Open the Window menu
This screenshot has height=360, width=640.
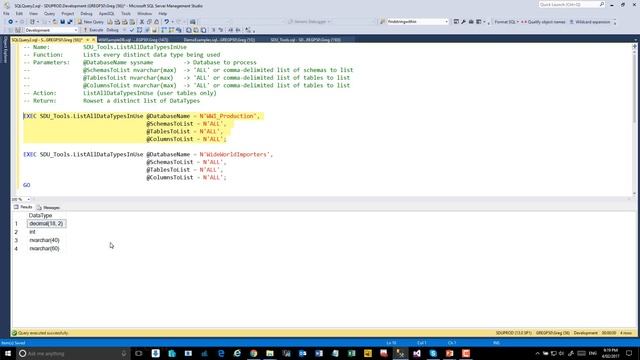tap(144, 13)
